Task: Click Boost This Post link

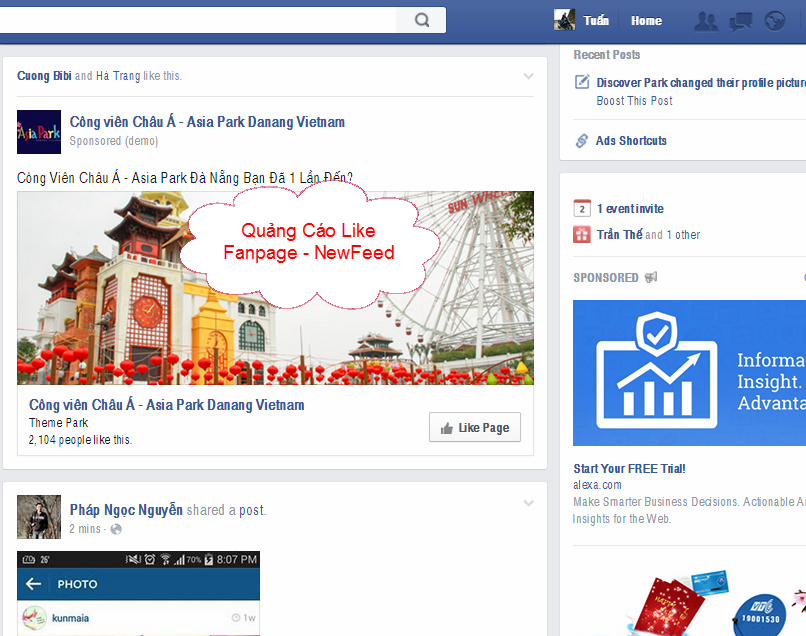Action: (634, 101)
